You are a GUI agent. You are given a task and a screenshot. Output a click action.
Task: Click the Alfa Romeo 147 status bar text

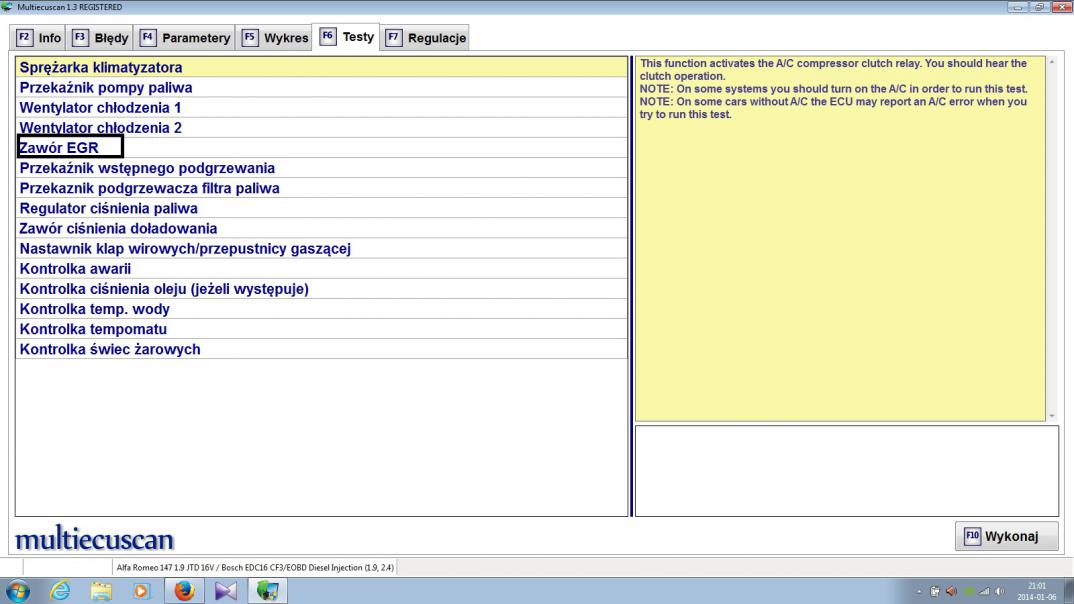click(255, 568)
